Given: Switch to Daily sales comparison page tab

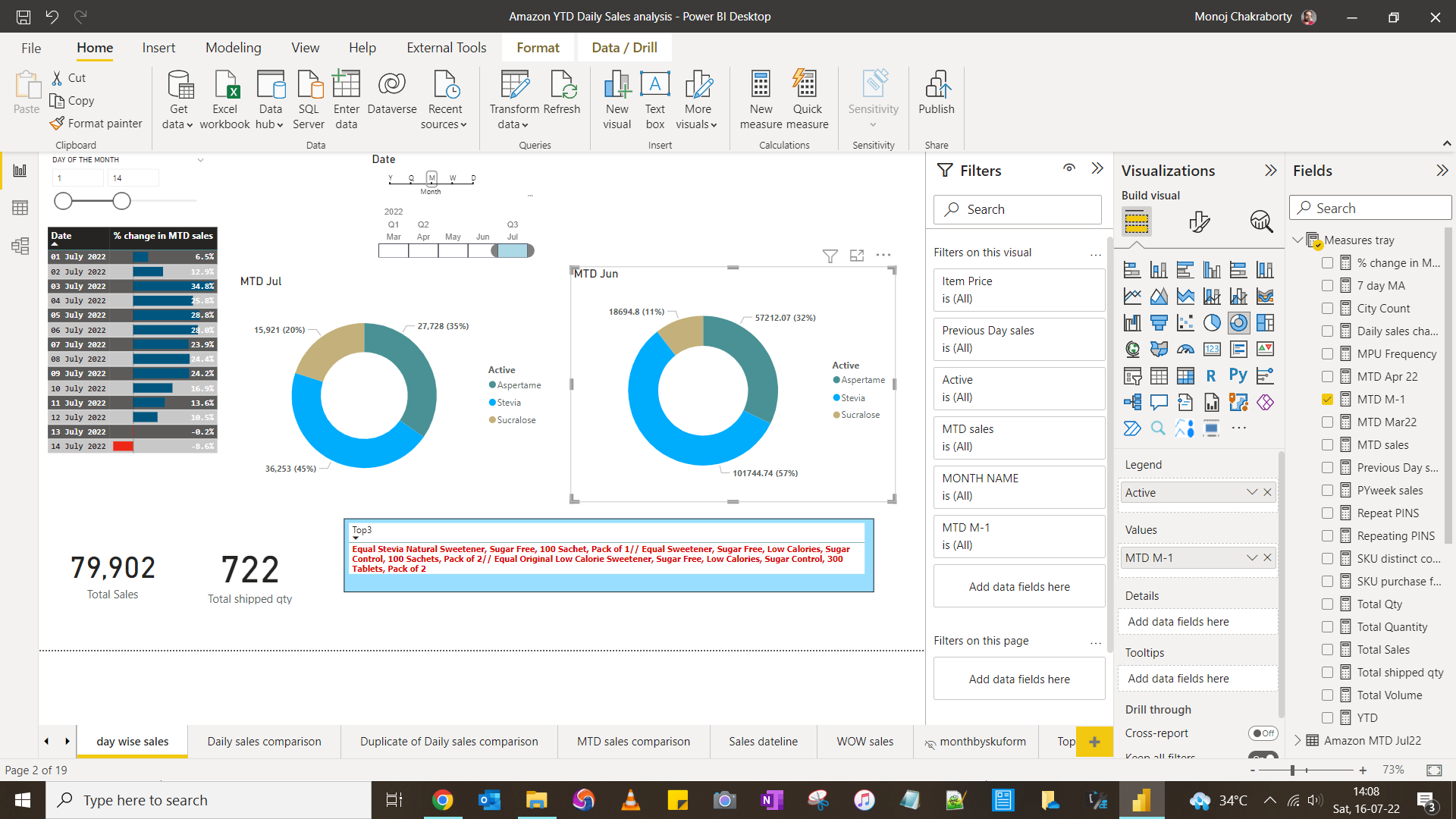Looking at the screenshot, I should (264, 742).
